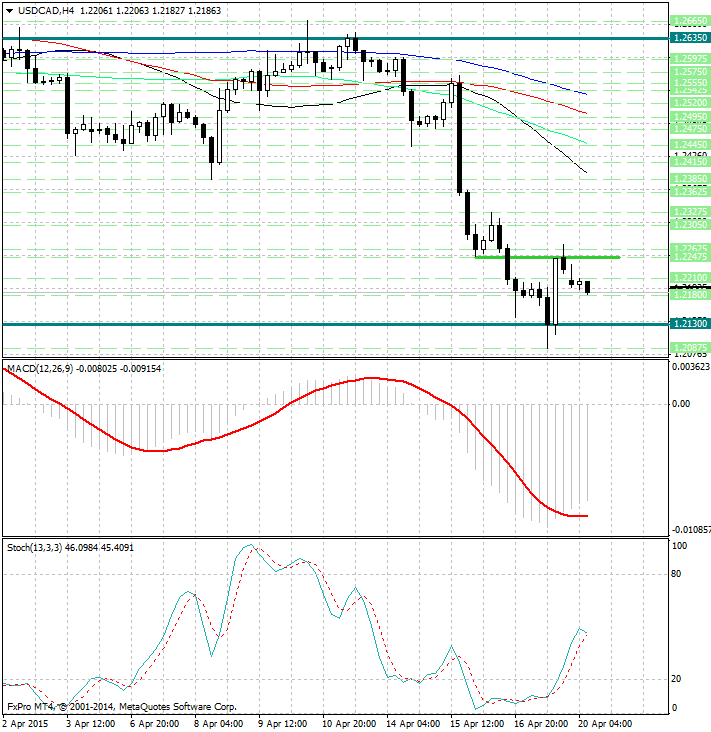Select the lower teal horizontal line at 1.21300
The image size is (711, 732).
[x=335, y=324]
